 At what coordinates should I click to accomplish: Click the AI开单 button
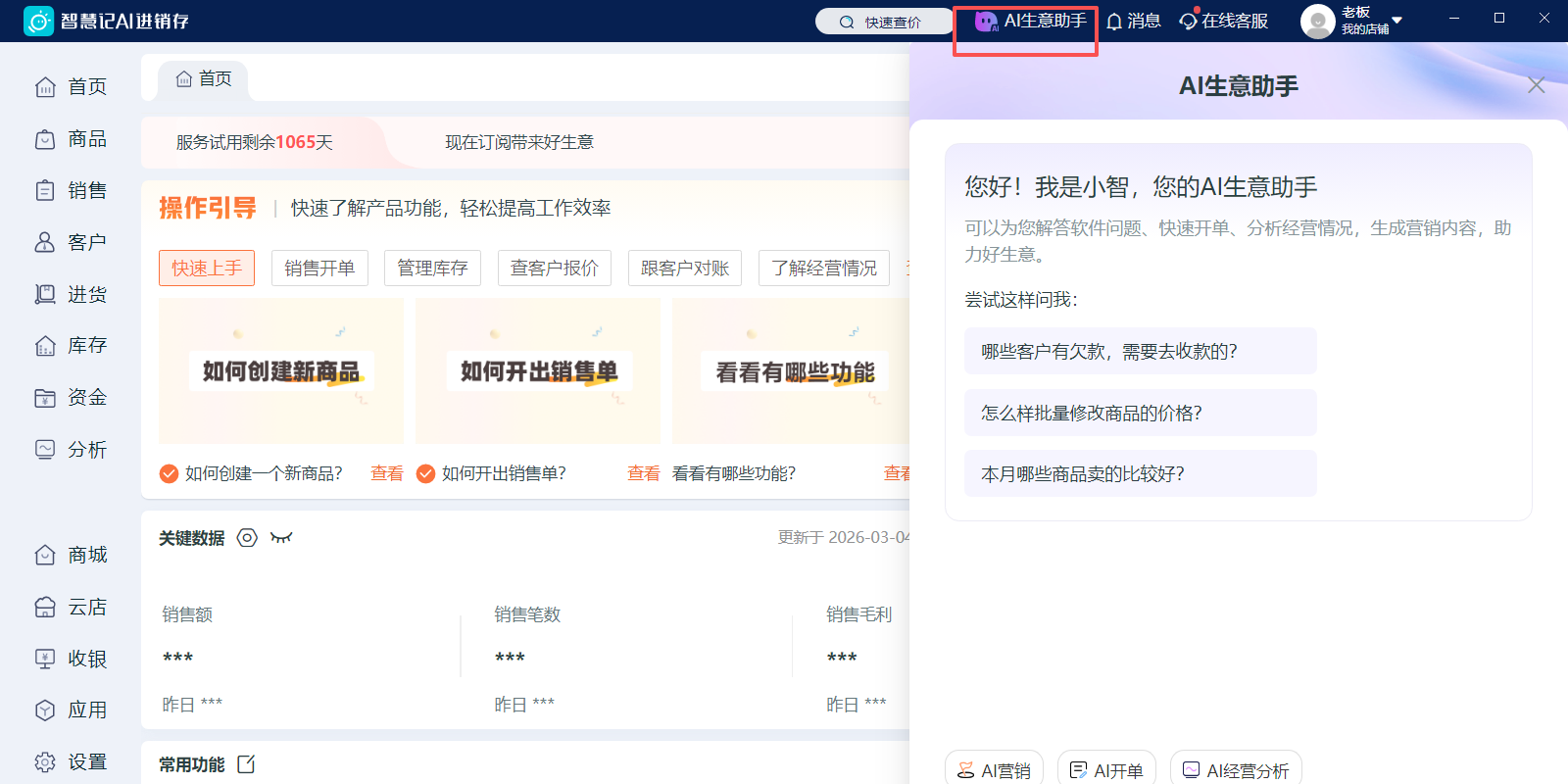tap(1106, 770)
